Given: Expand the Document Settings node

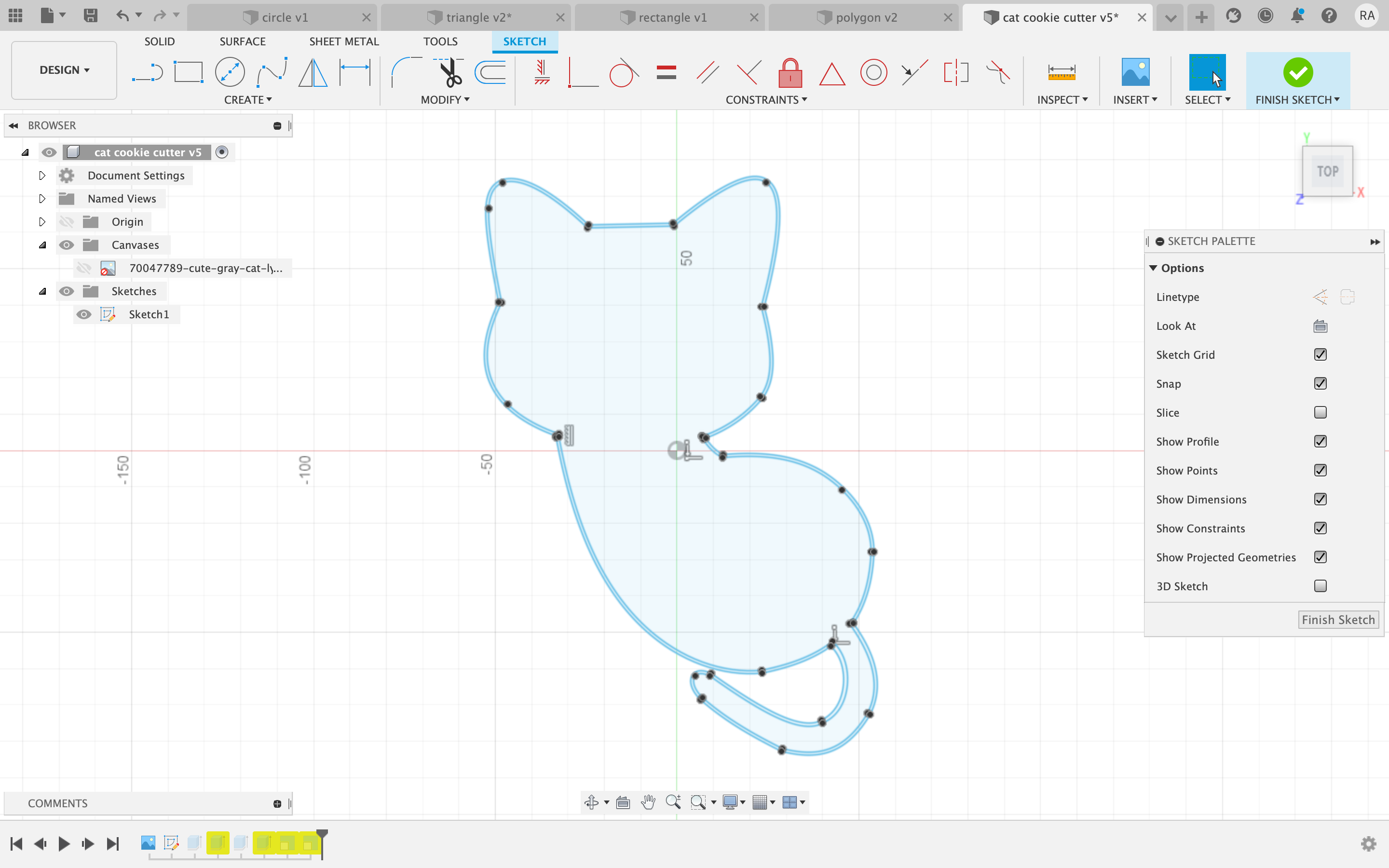Looking at the screenshot, I should point(42,176).
